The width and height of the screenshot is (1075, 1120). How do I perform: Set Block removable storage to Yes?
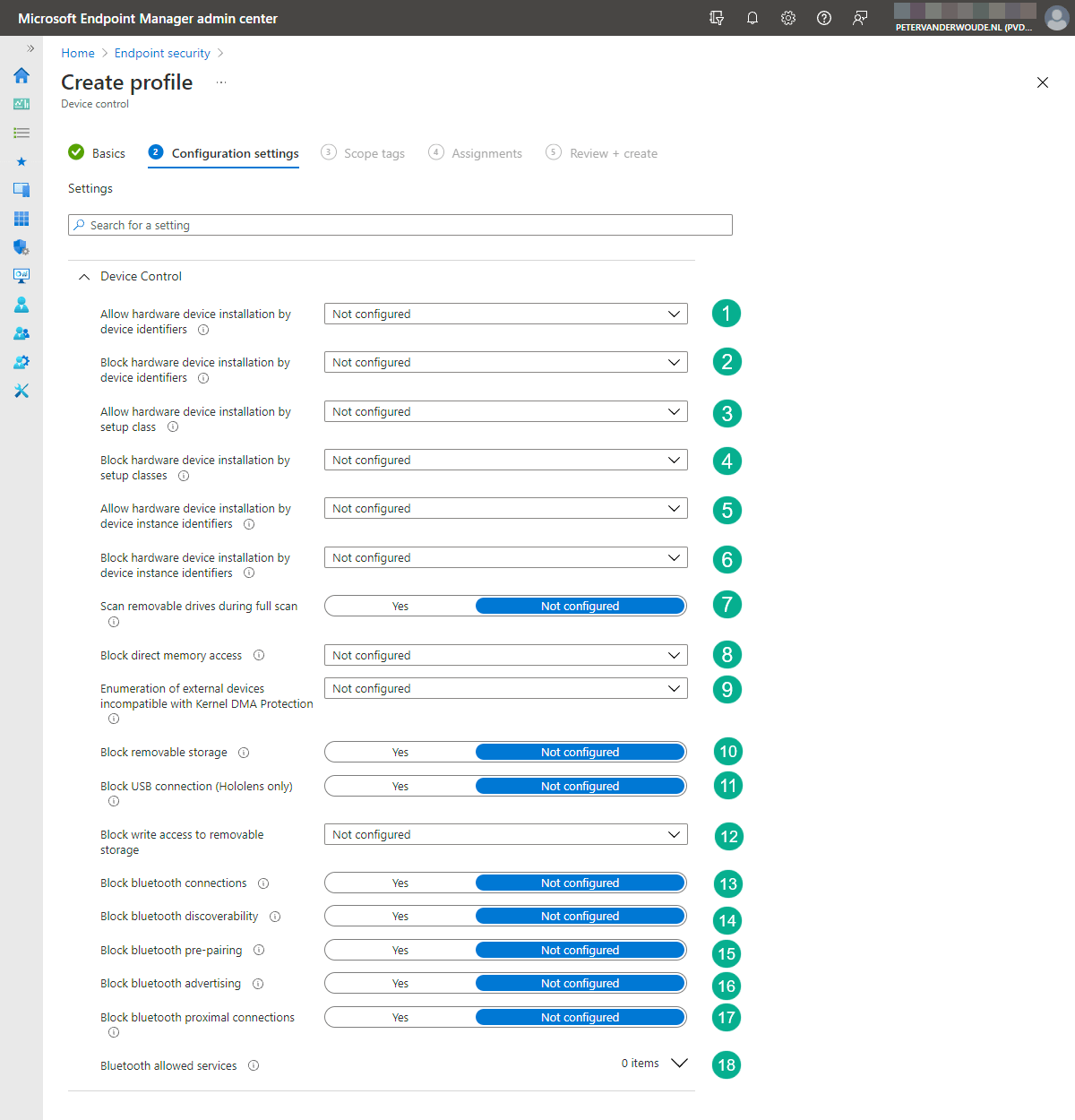point(400,752)
